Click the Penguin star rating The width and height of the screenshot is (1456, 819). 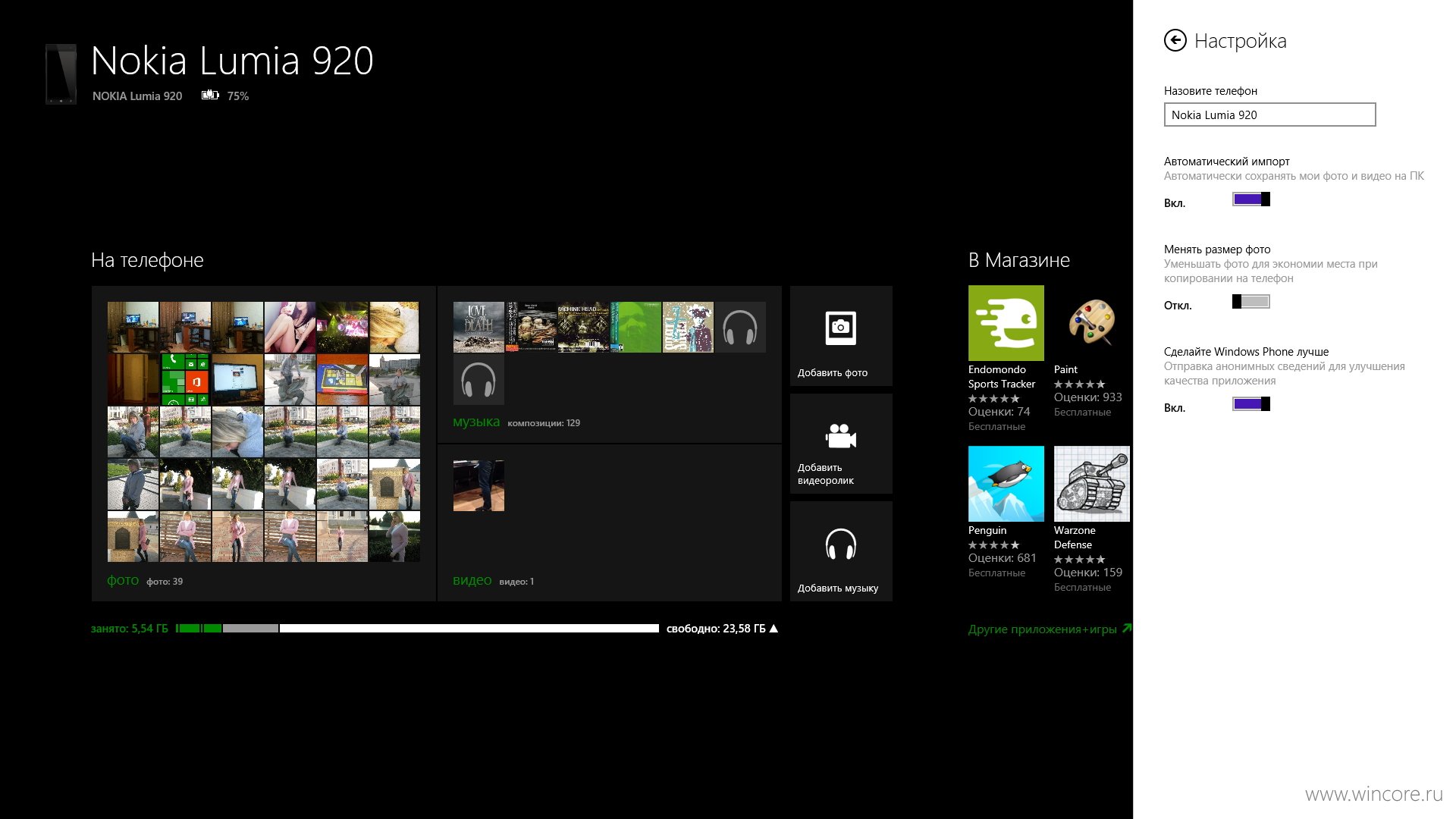coord(994,544)
